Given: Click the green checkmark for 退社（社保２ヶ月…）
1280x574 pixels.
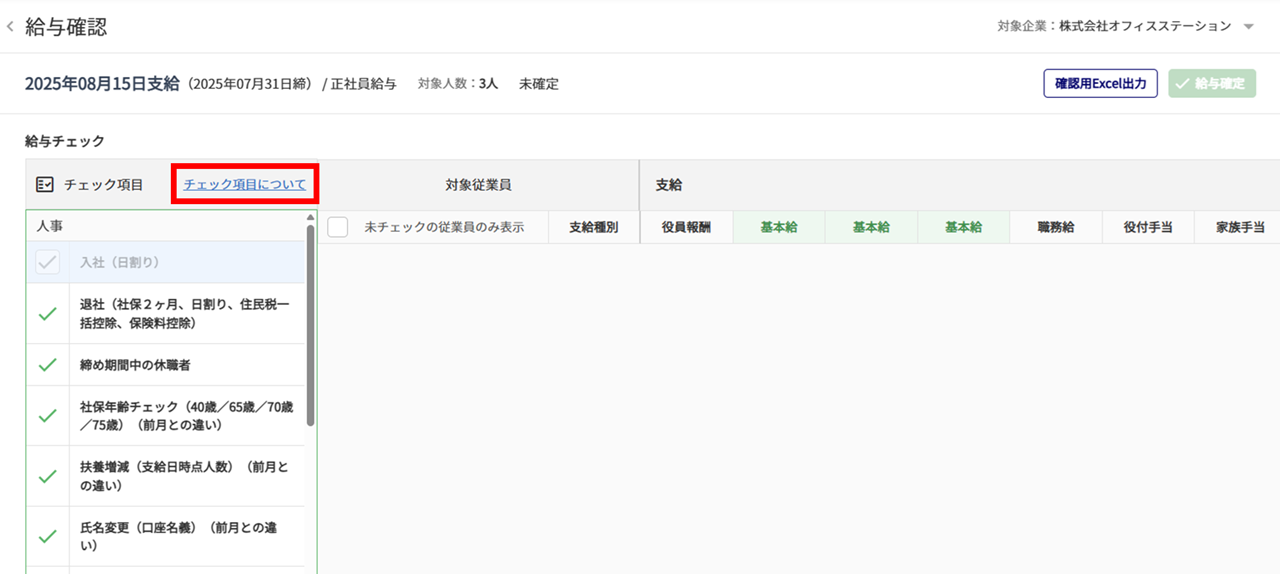Looking at the screenshot, I should [47, 314].
